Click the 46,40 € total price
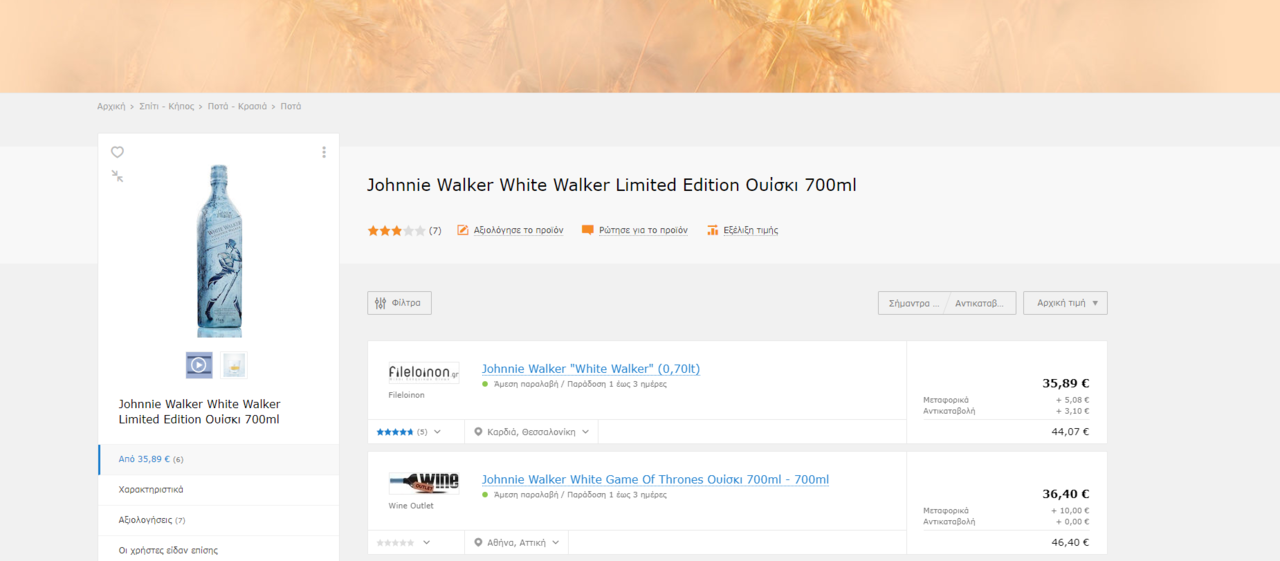Screen dimensions: 1280x561 (x=1070, y=542)
